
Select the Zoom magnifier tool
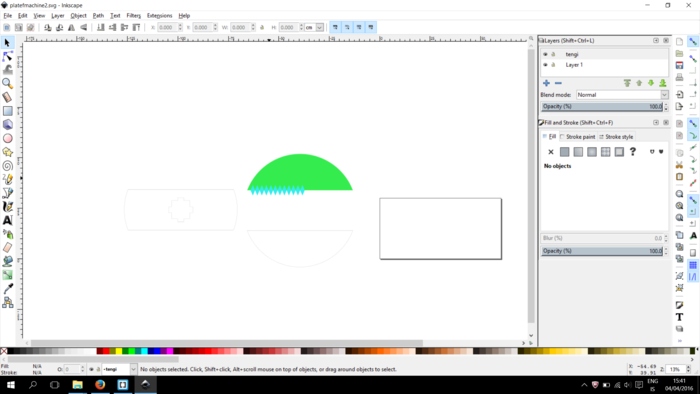tap(7, 83)
